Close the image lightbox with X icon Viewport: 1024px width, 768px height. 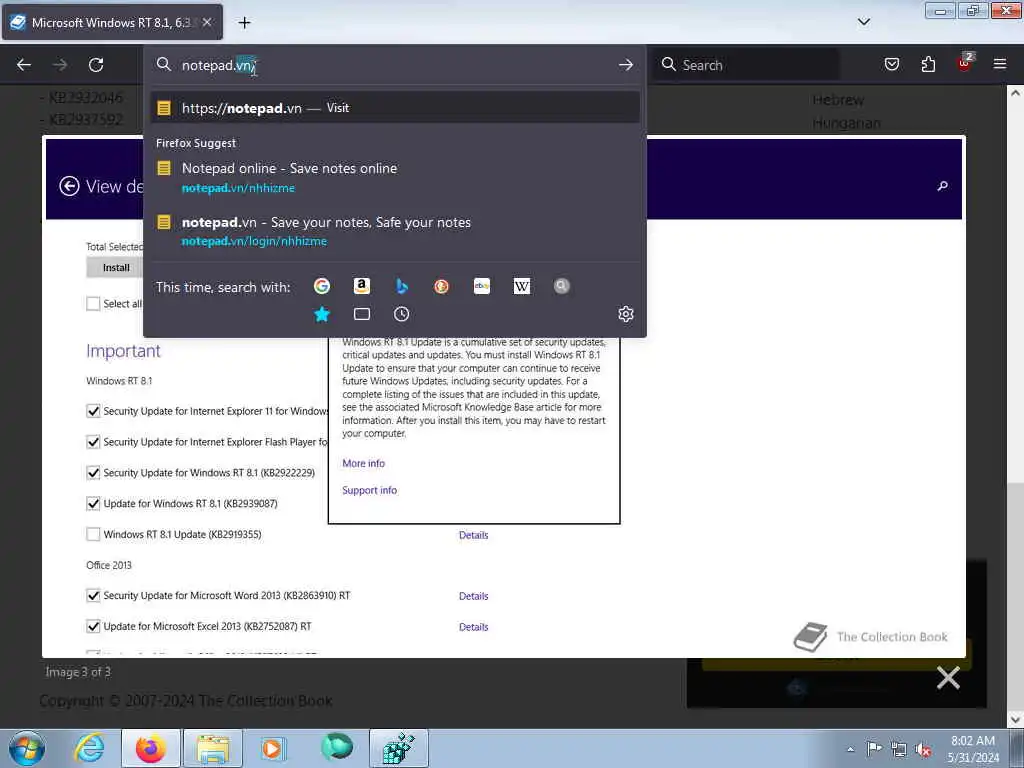[x=948, y=678]
